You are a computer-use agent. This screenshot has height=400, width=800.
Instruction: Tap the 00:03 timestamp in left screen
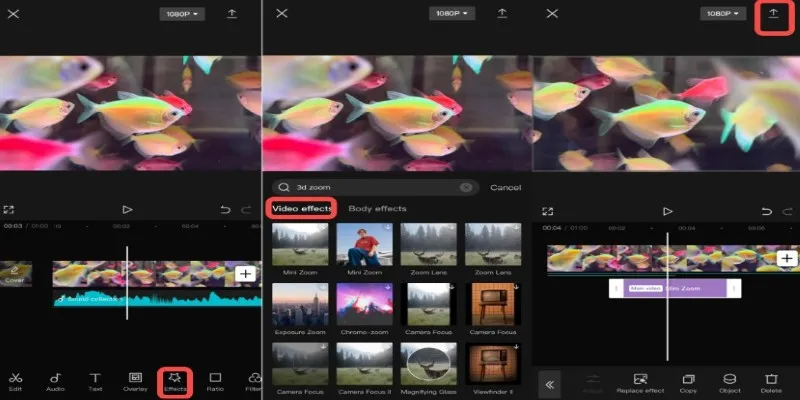[x=12, y=226]
